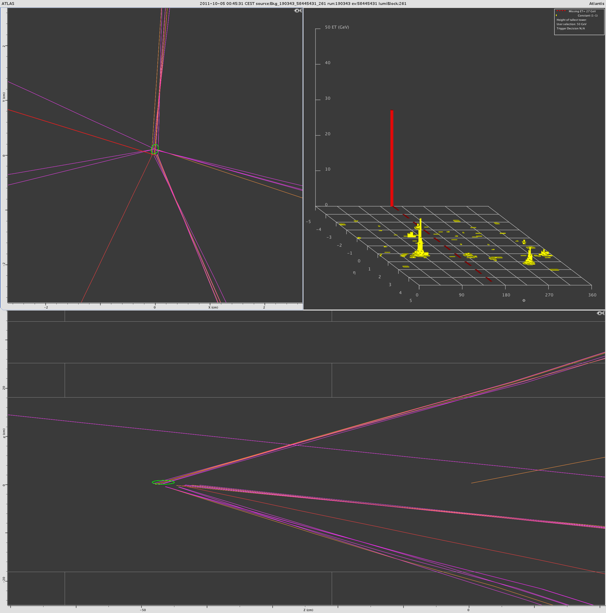Click the green vertex ellipse in the bottom view

click(163, 482)
